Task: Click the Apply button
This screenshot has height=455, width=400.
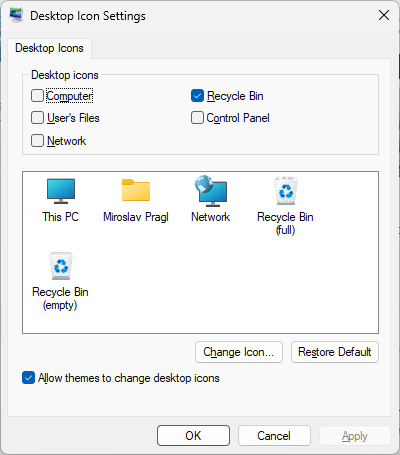Action: (355, 436)
